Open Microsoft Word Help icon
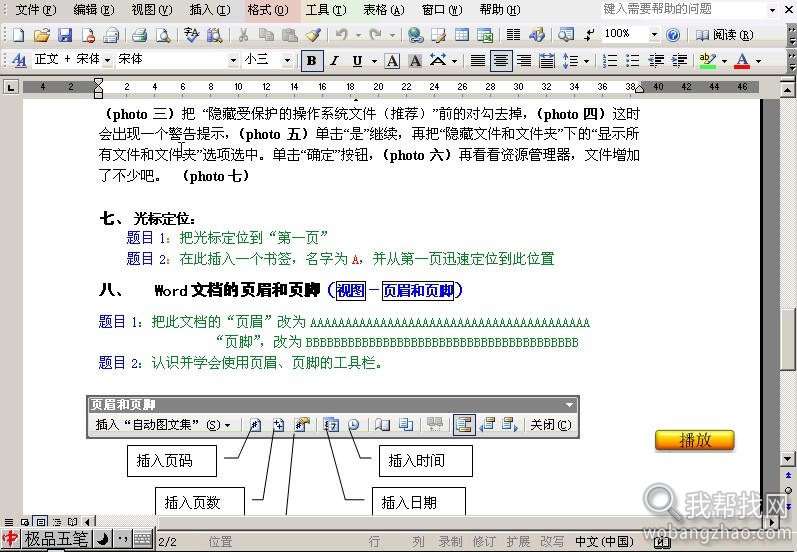 click(x=673, y=35)
